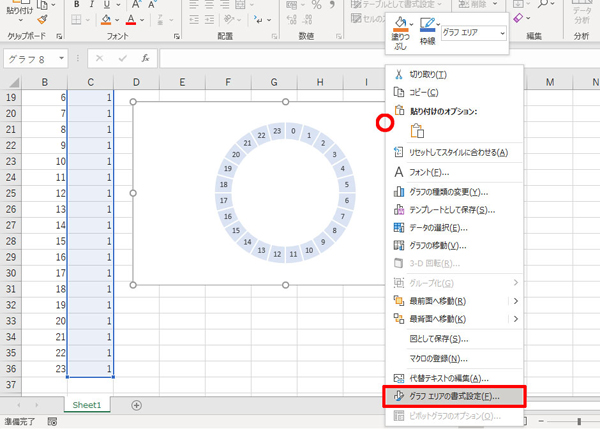Click the Select All corner triangle
This screenshot has height=429, width=600.
point(14,82)
